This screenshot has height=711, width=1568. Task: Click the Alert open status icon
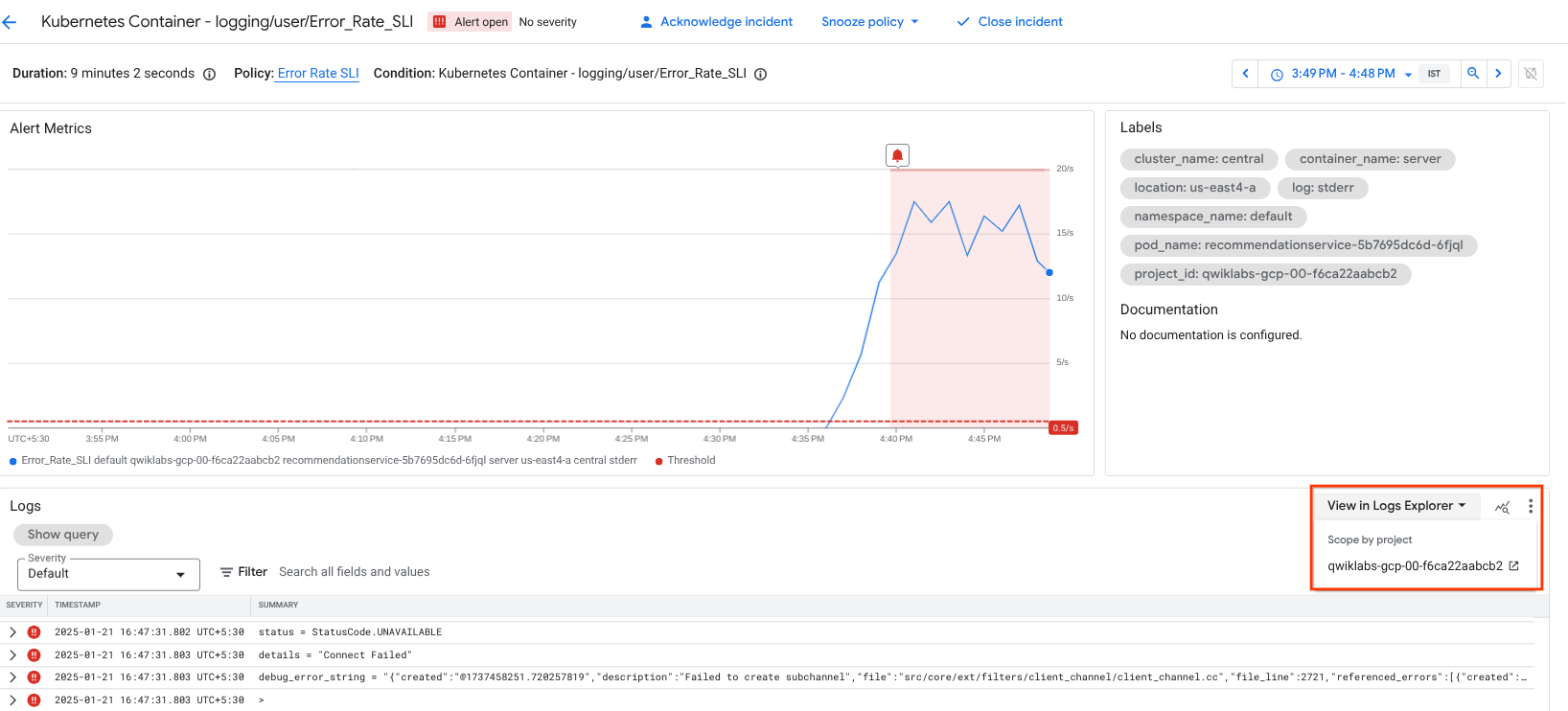pos(440,22)
